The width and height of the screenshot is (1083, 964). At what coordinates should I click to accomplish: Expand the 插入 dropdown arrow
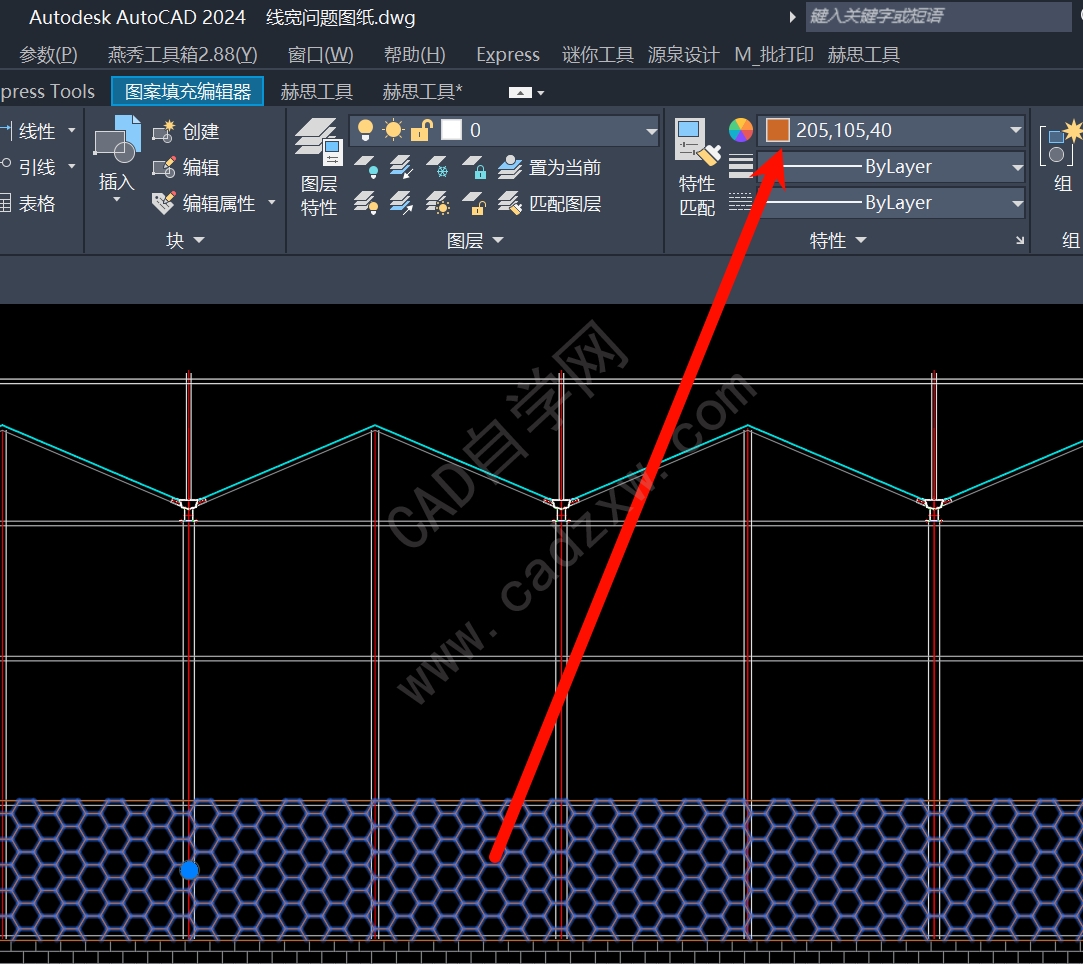[x=117, y=200]
